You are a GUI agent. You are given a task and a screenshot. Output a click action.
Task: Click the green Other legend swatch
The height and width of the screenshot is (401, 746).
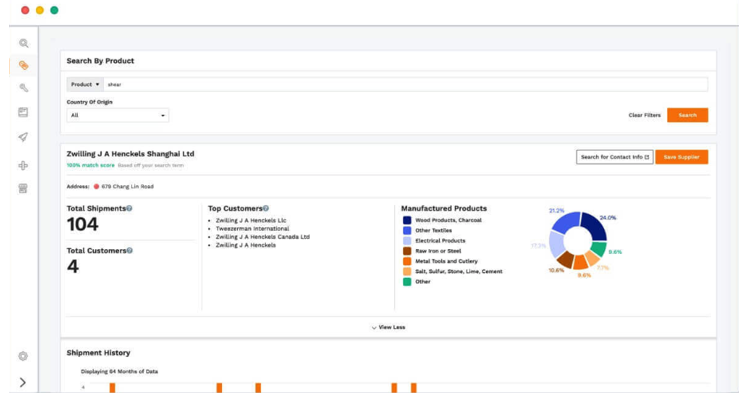407,282
